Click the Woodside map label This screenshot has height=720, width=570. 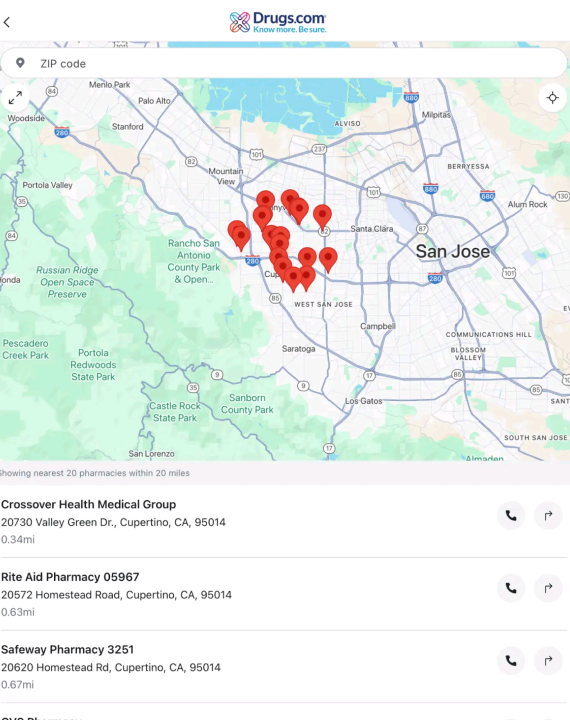pos(26,118)
